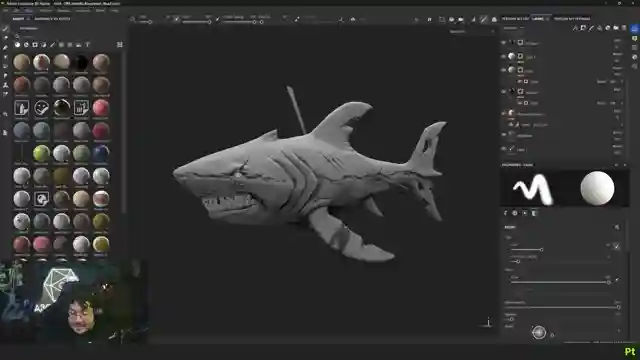Click the assets search field

(x=65, y=36)
